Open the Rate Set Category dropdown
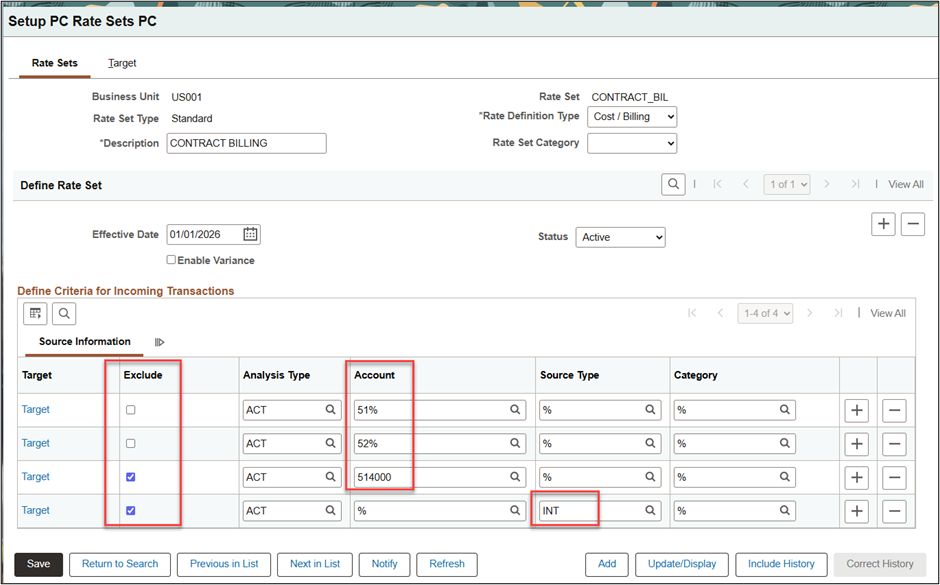Viewport: 940px width, 585px height. coord(632,143)
